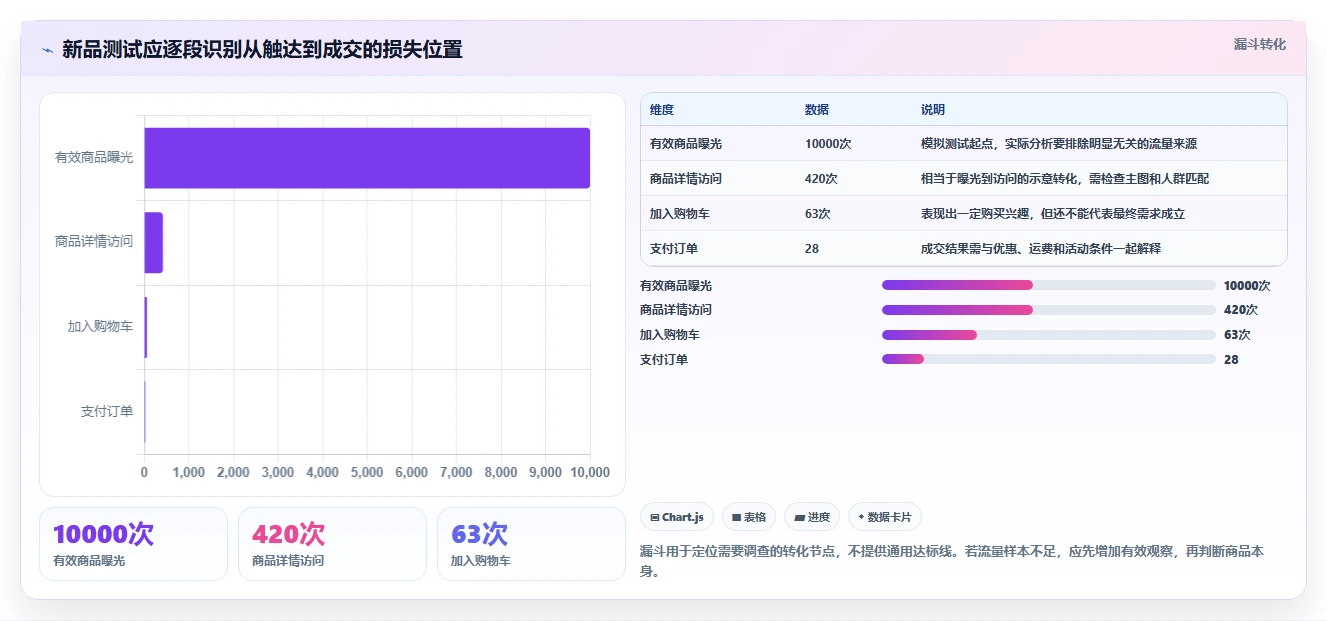This screenshot has width=1327, height=621.
Task: Click the 支付订单 cell in the table
Action: (x=674, y=249)
